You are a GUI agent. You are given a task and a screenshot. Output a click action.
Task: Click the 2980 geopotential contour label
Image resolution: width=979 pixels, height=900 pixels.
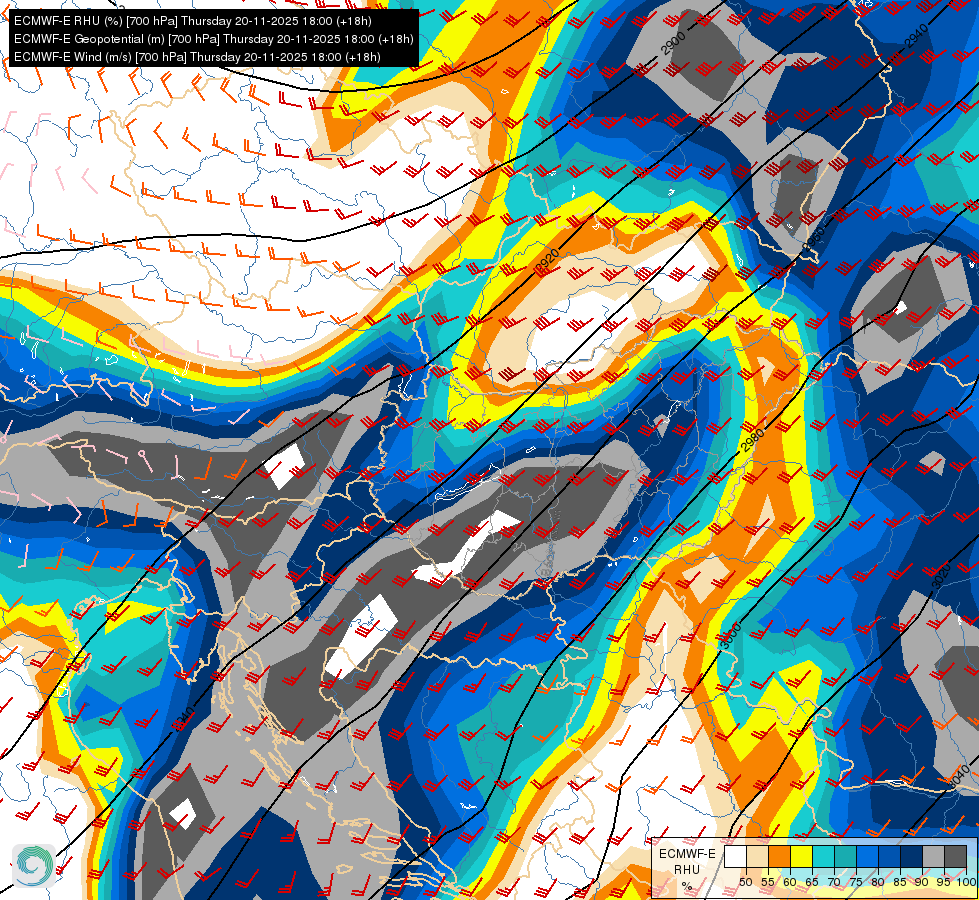752,439
